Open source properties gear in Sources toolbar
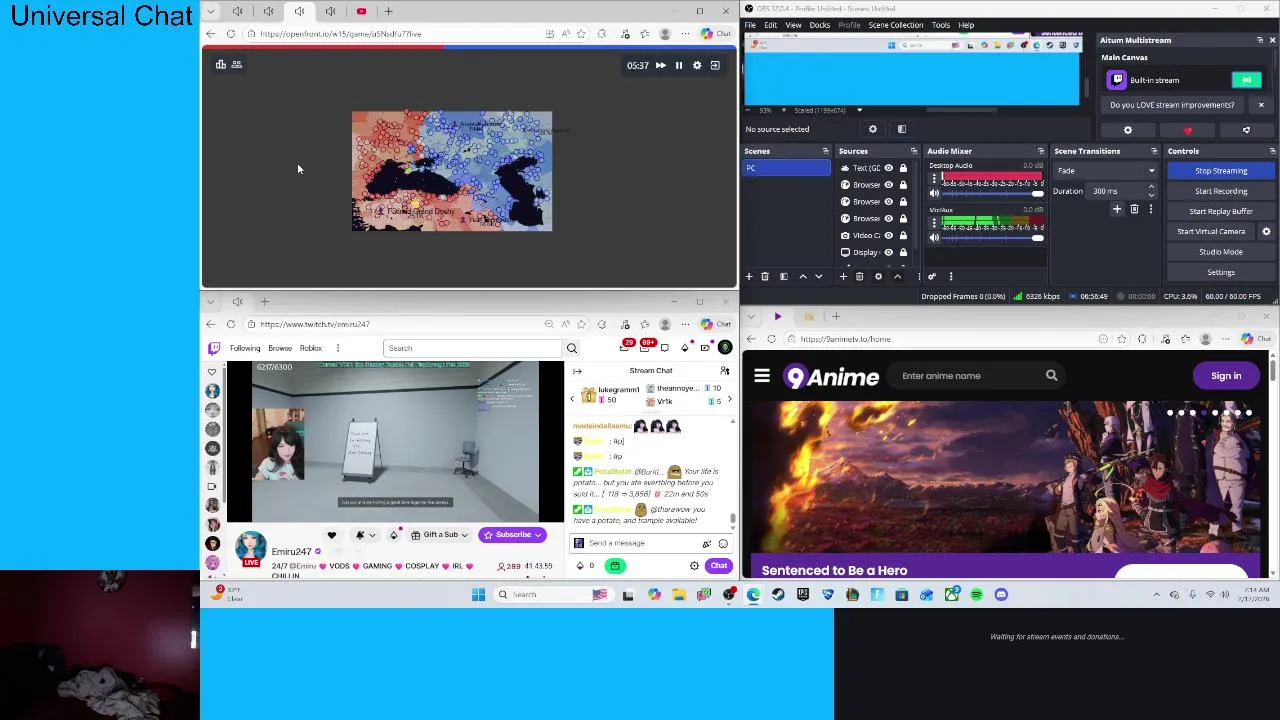 pos(878,277)
